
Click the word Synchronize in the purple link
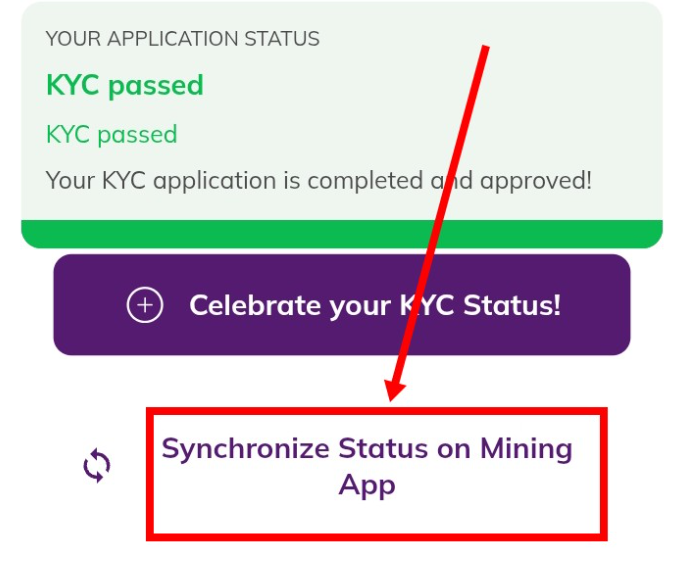[x=245, y=450]
